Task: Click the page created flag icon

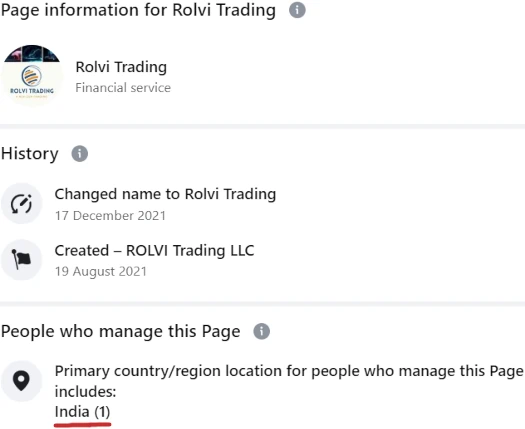Action: (x=21, y=260)
